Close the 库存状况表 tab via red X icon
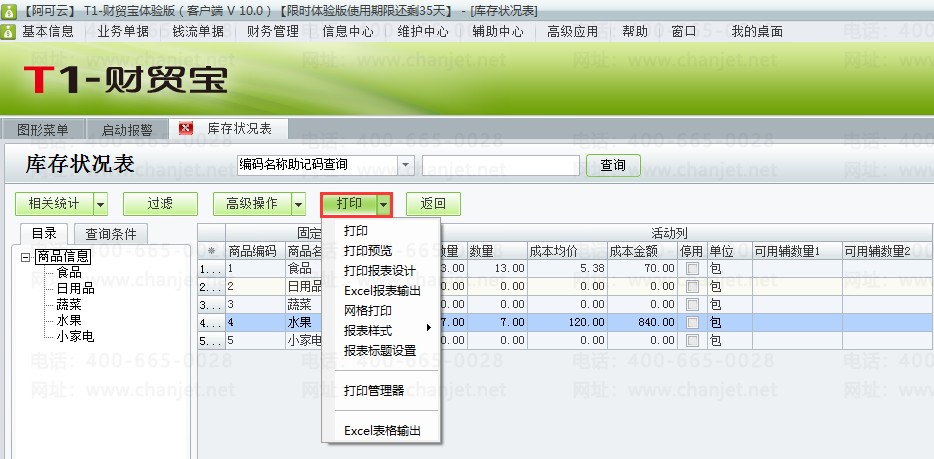Viewport: 934px width, 459px height. [186, 128]
